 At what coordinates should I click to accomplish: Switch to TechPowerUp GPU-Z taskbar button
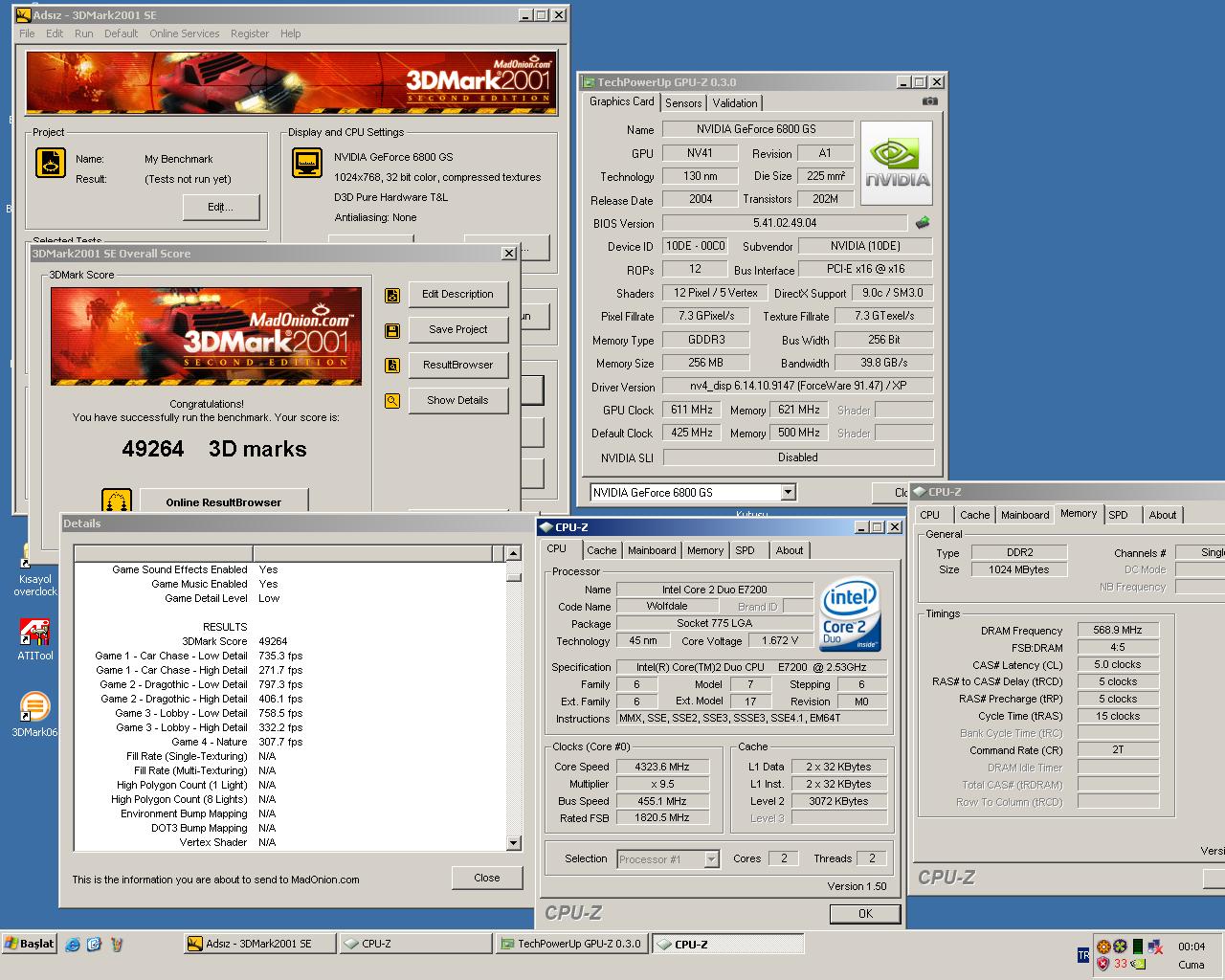[570, 944]
